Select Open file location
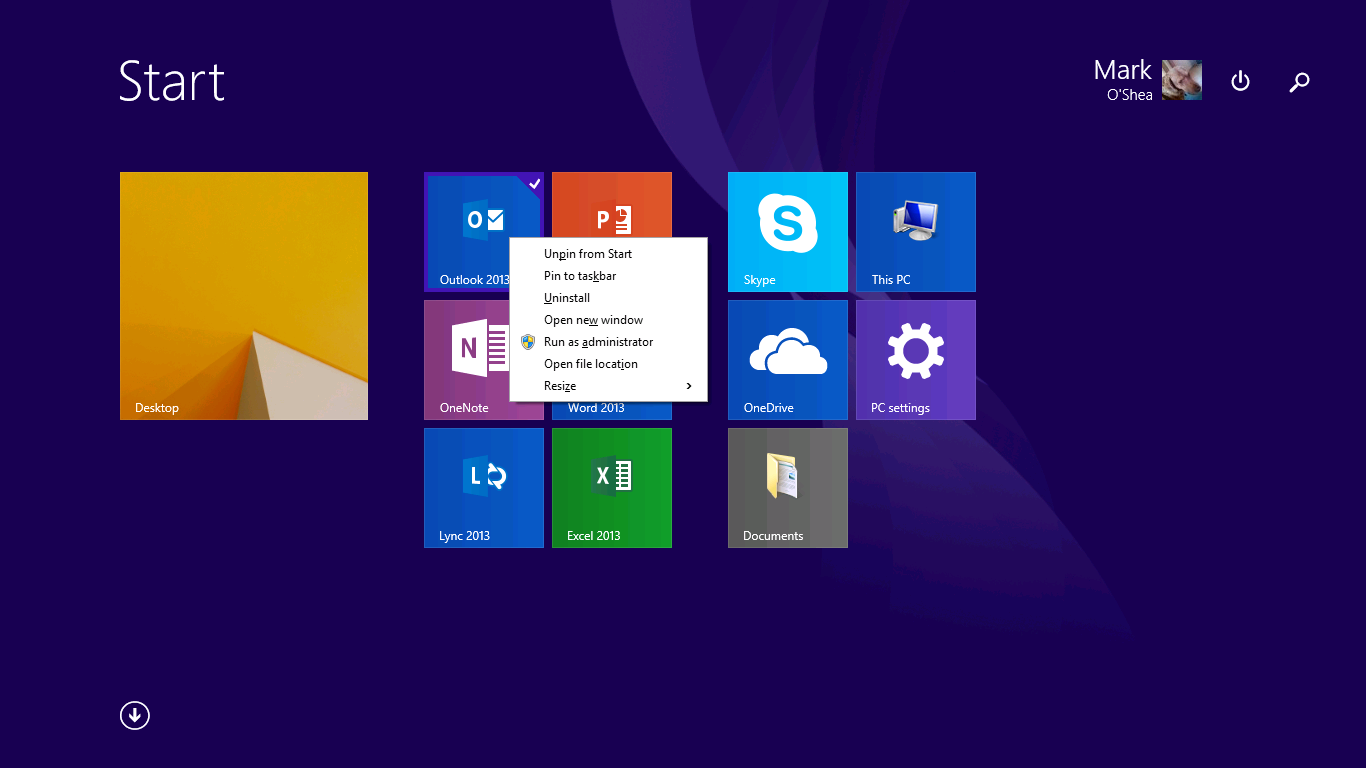The image size is (1366, 768). [x=591, y=364]
